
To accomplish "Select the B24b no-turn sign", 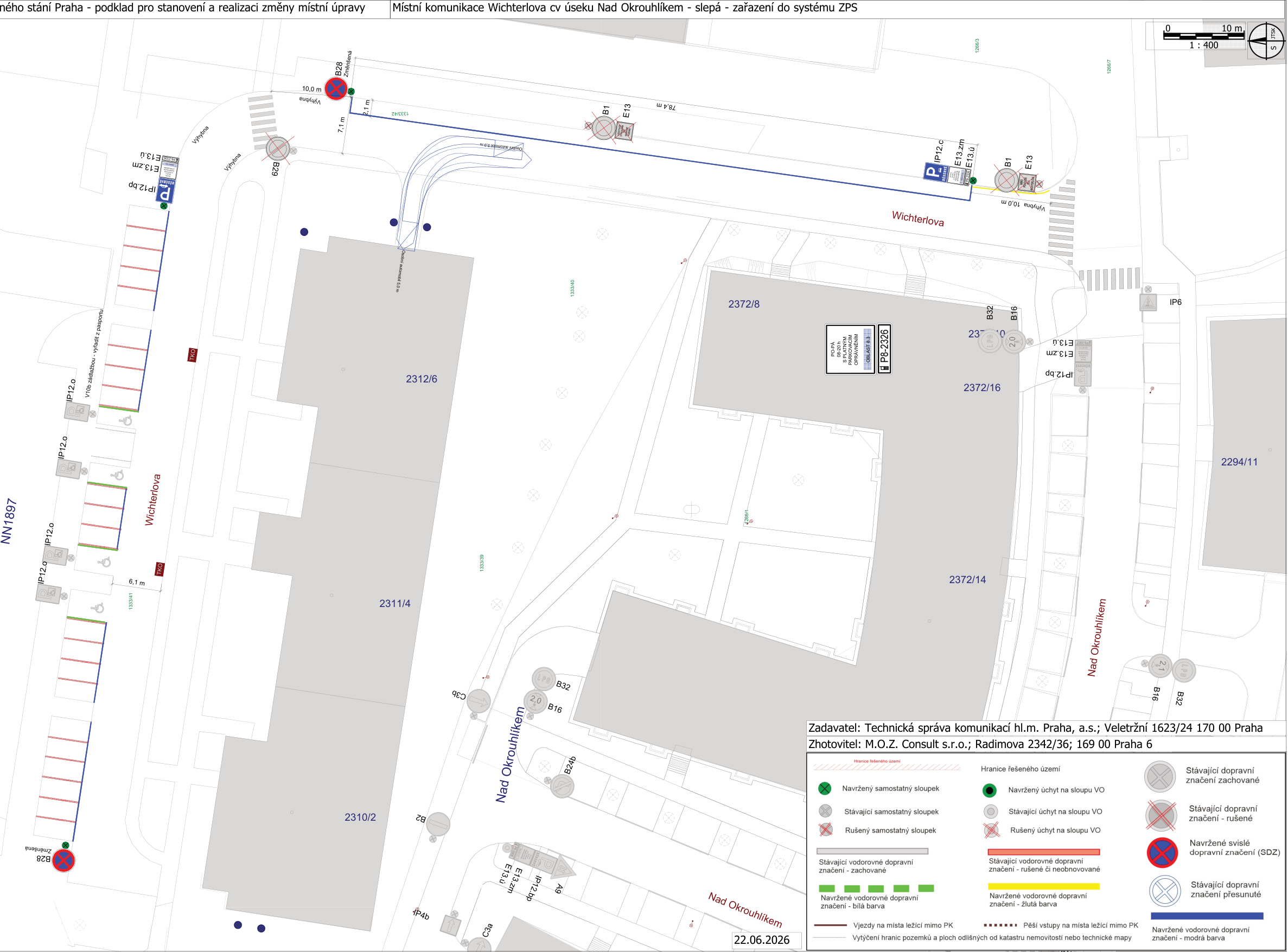I will pyautogui.click(x=563, y=786).
